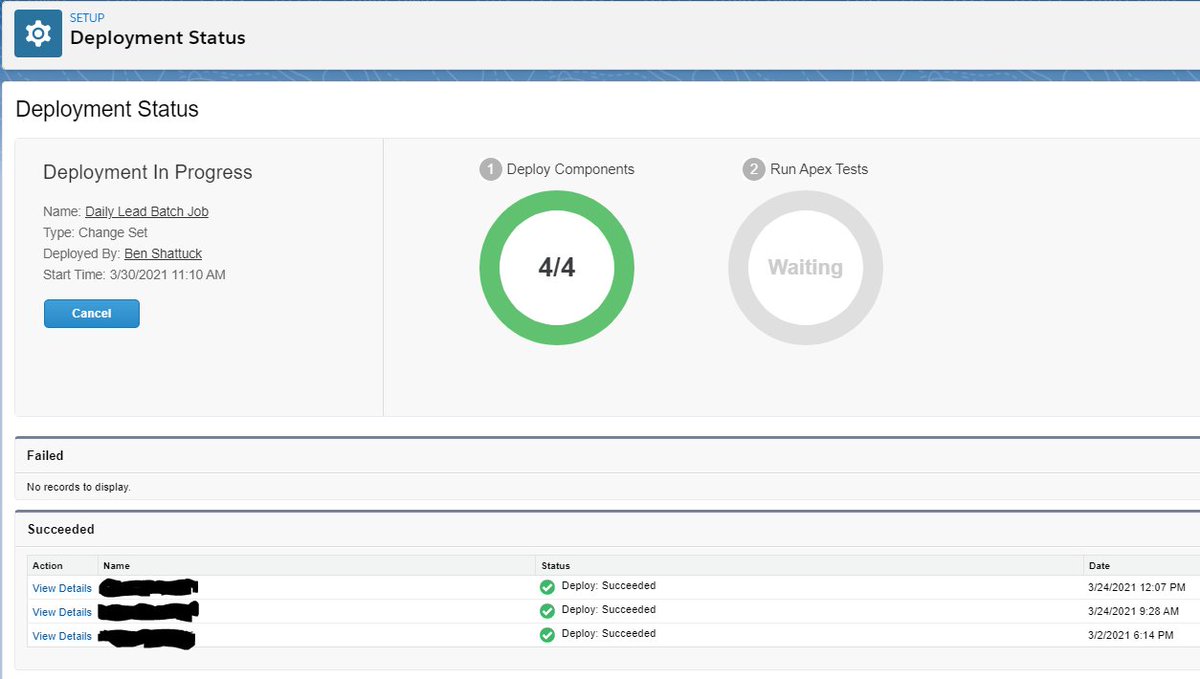Click the step 2 Run Apex Tests badge
Image resolution: width=1200 pixels, height=679 pixels.
pyautogui.click(x=753, y=169)
